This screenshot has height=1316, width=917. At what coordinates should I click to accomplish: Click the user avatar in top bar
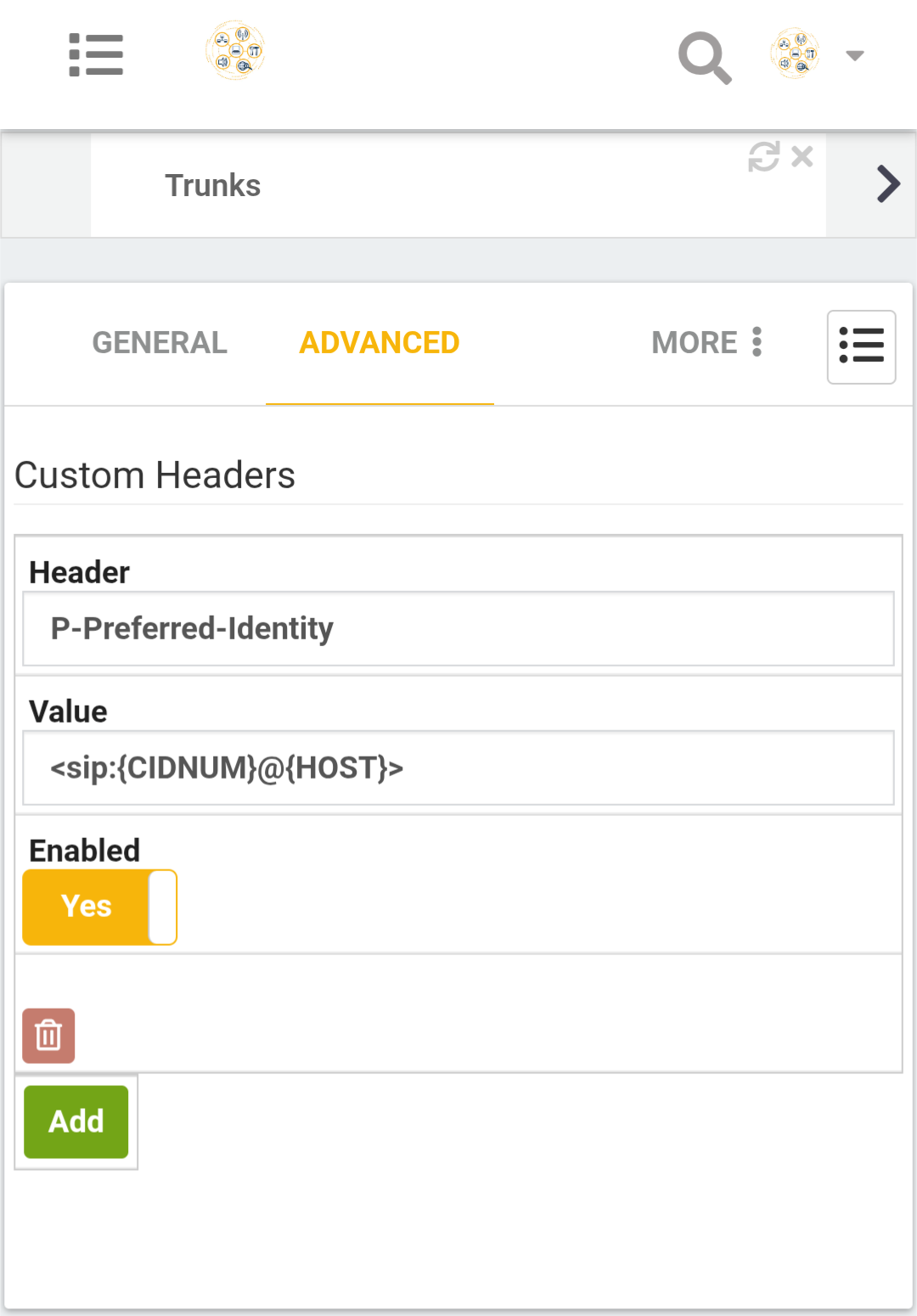(795, 53)
